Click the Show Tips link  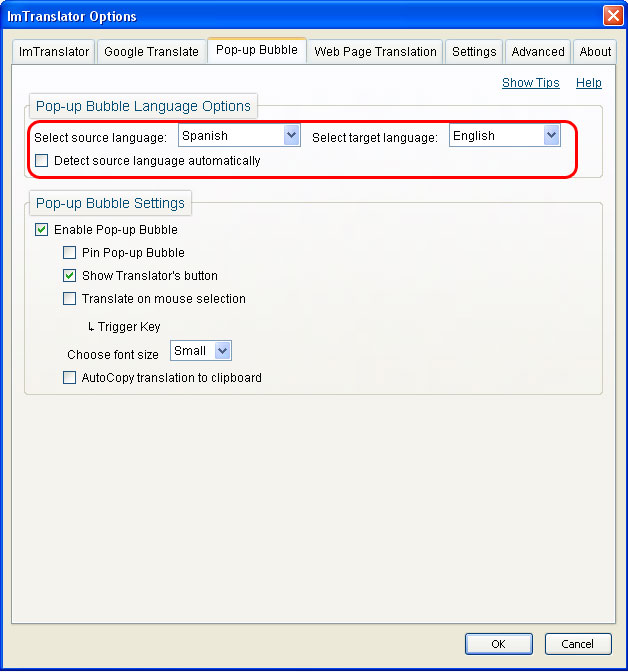coord(531,83)
